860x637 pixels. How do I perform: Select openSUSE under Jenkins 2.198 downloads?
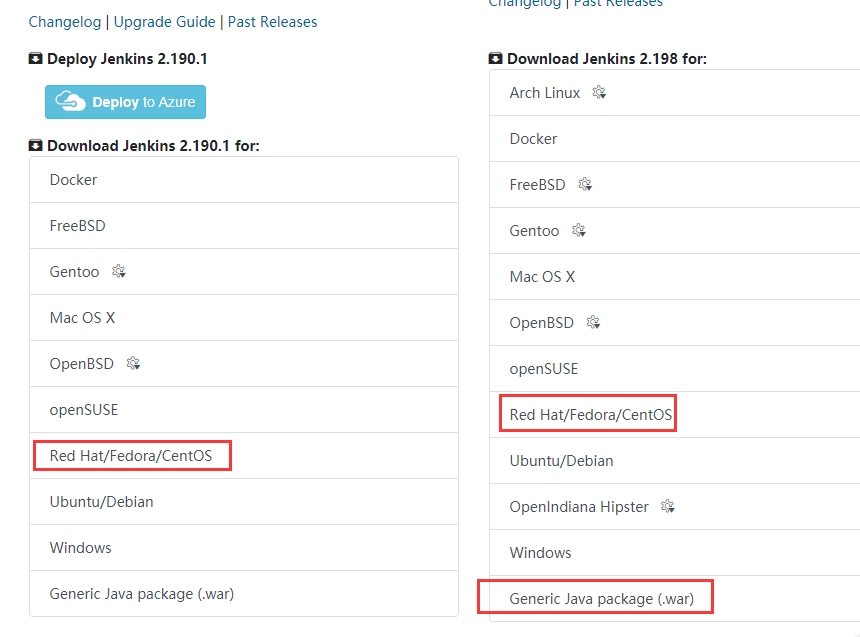(675, 369)
